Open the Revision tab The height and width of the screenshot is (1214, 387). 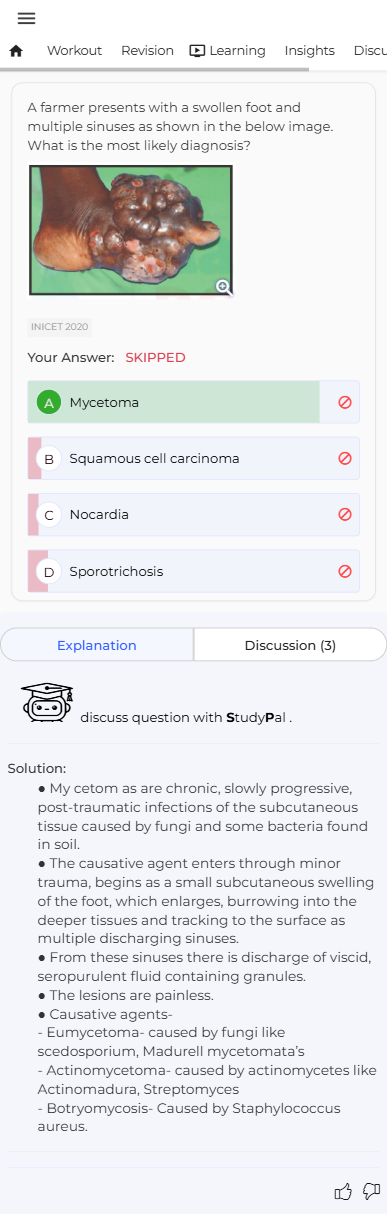pyautogui.click(x=147, y=50)
